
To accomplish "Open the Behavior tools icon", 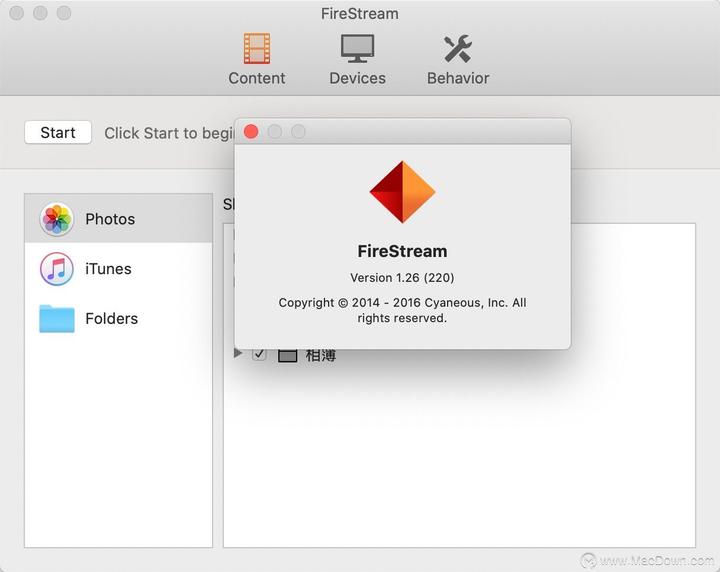I will [x=458, y=49].
